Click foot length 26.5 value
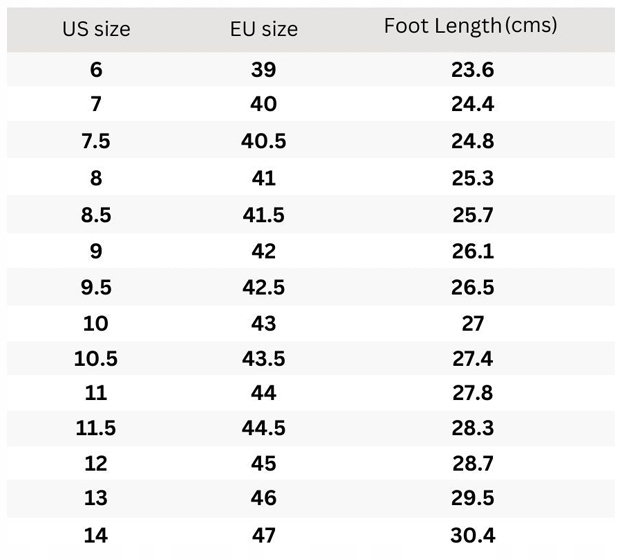The image size is (620, 560). 473,287
